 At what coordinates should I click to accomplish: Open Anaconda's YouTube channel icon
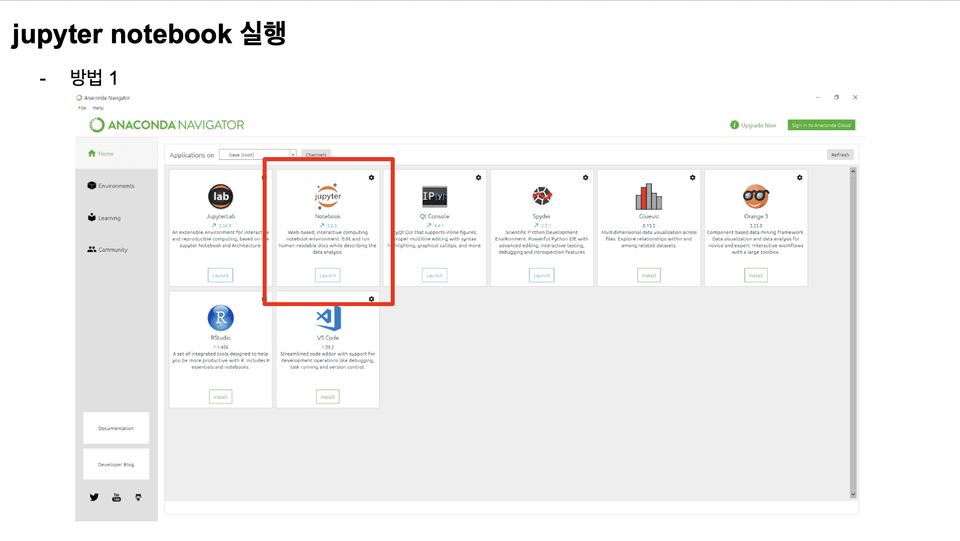[116, 498]
